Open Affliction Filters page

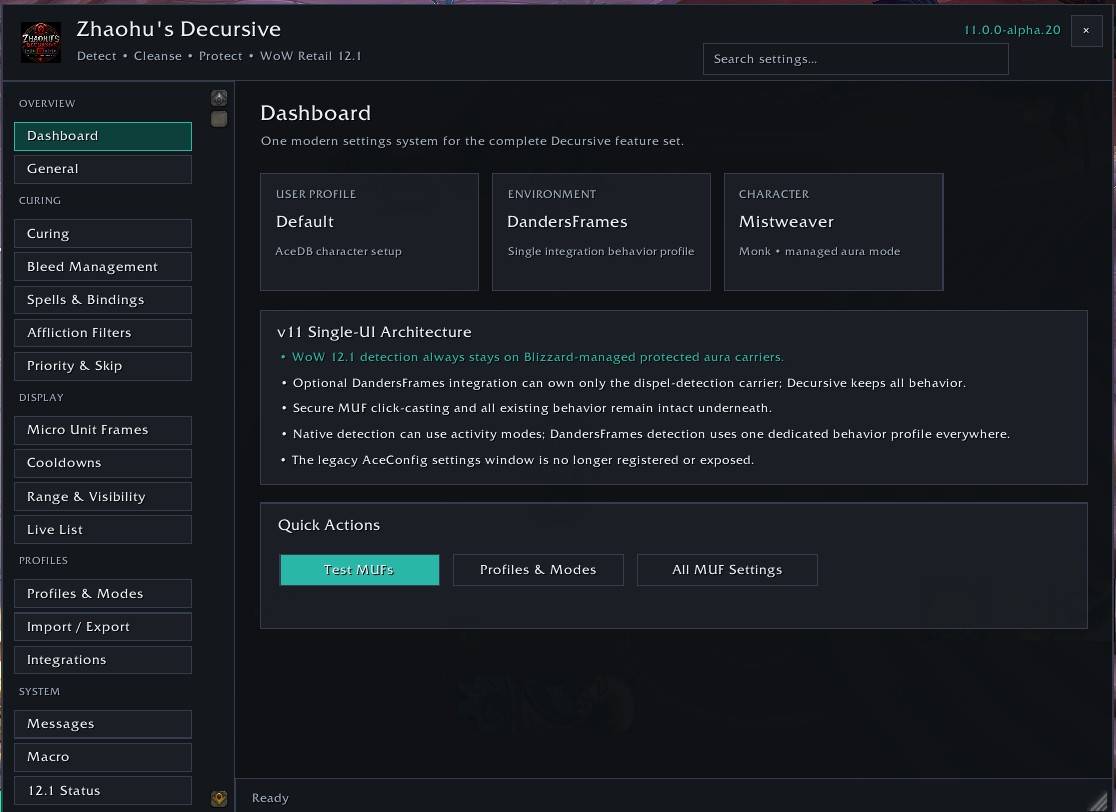[102, 333]
